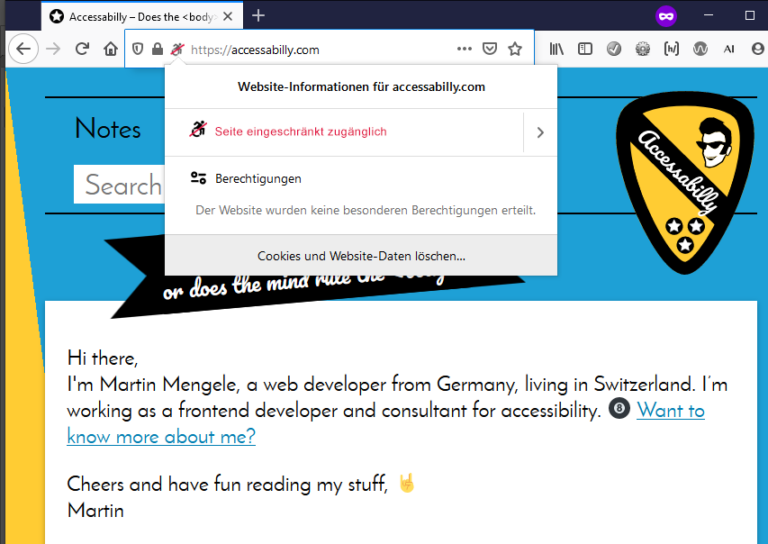
Task: Open the Library toolbar icon
Action: click(556, 48)
